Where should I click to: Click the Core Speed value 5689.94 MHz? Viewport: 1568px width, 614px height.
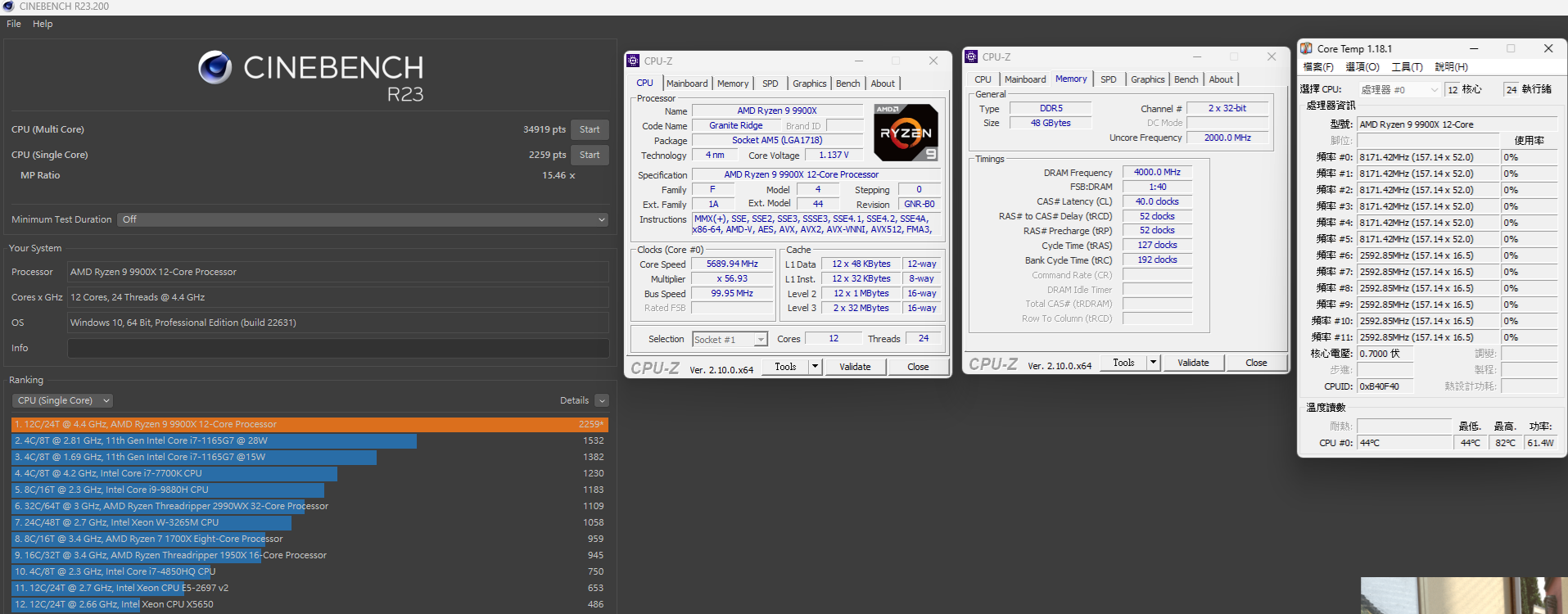tap(732, 264)
